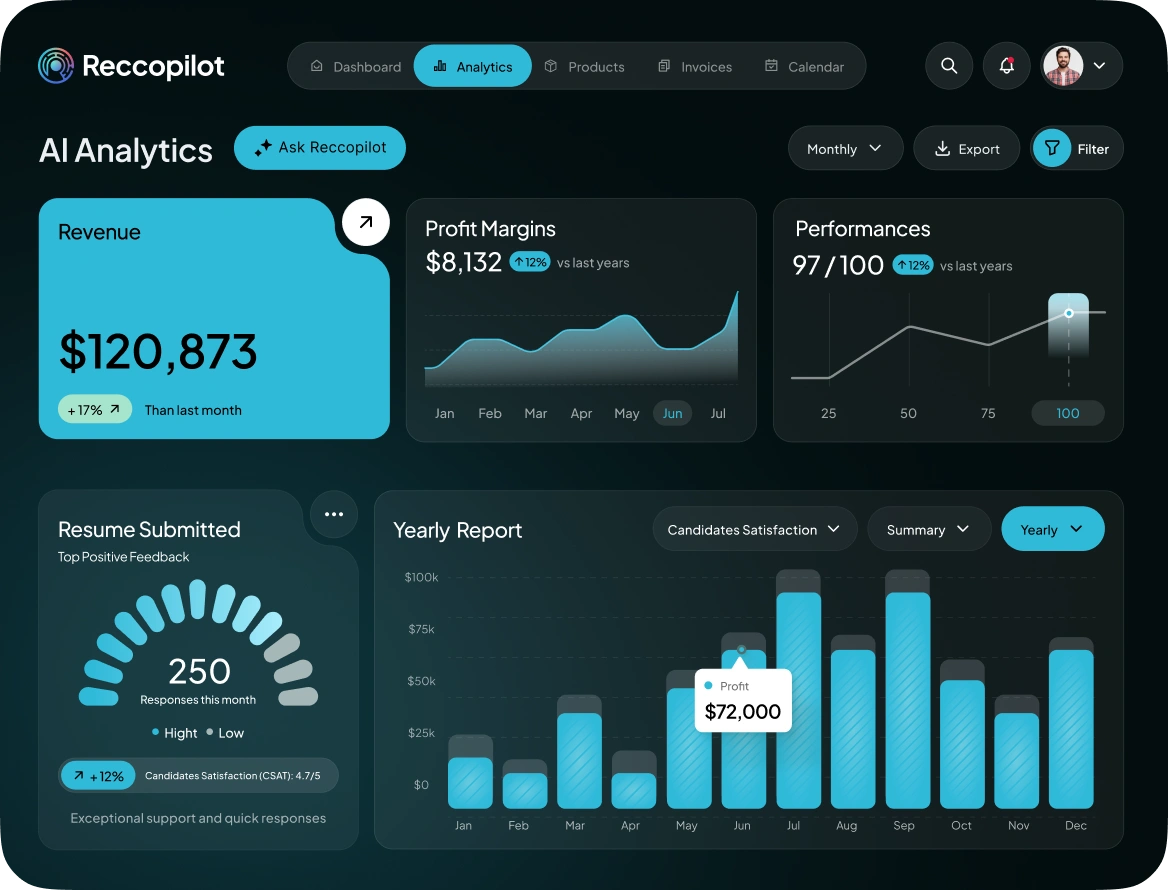Screen dimensions: 1168x890
Task: Expand the Candidates Satisfaction dropdown
Action: [x=754, y=529]
